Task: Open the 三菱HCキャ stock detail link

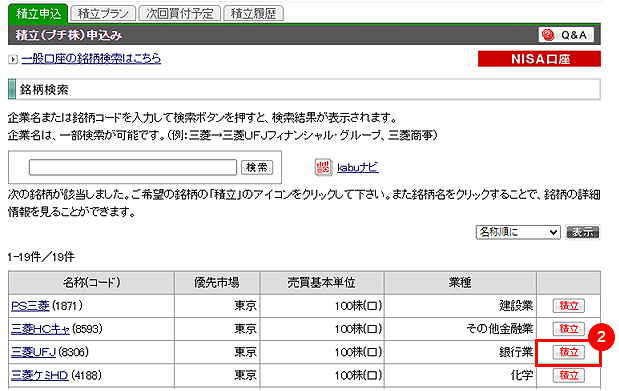Action: point(40,329)
